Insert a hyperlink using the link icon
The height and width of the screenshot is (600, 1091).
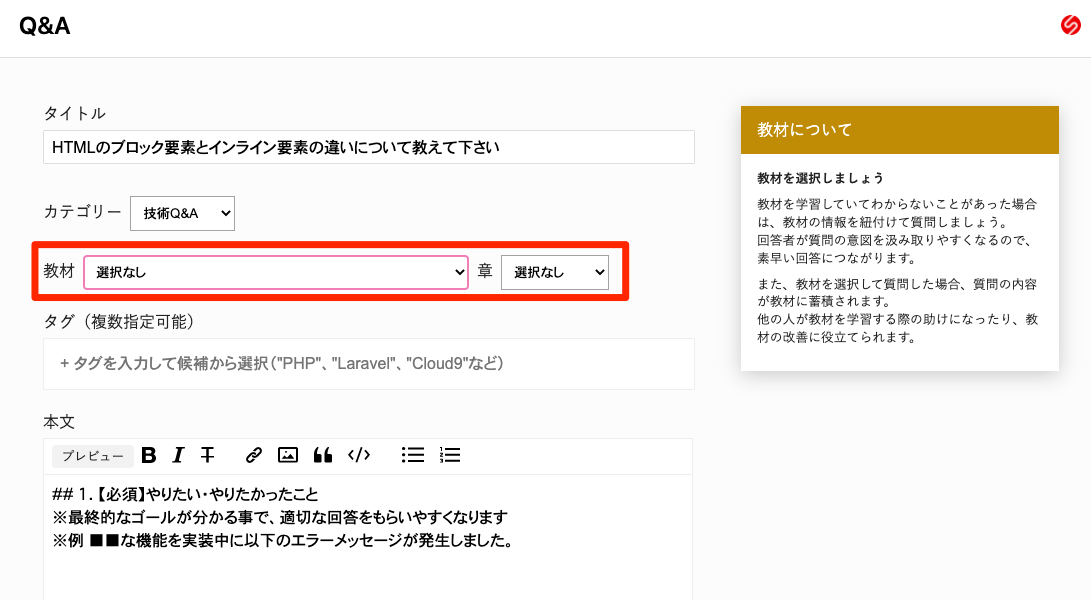pyautogui.click(x=252, y=455)
